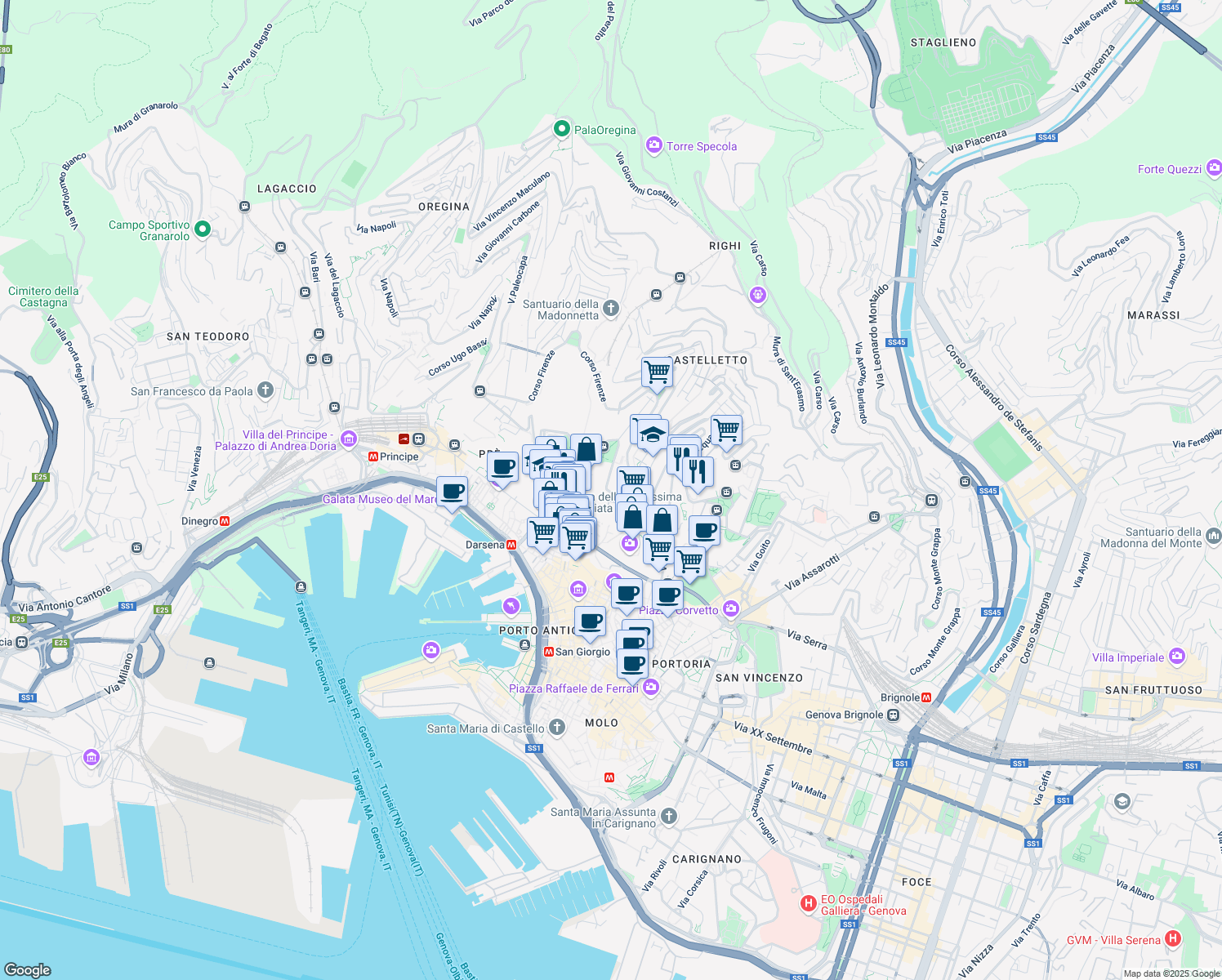
Task: Select Santa Maria Assunta in Carignano church icon
Action: [669, 816]
